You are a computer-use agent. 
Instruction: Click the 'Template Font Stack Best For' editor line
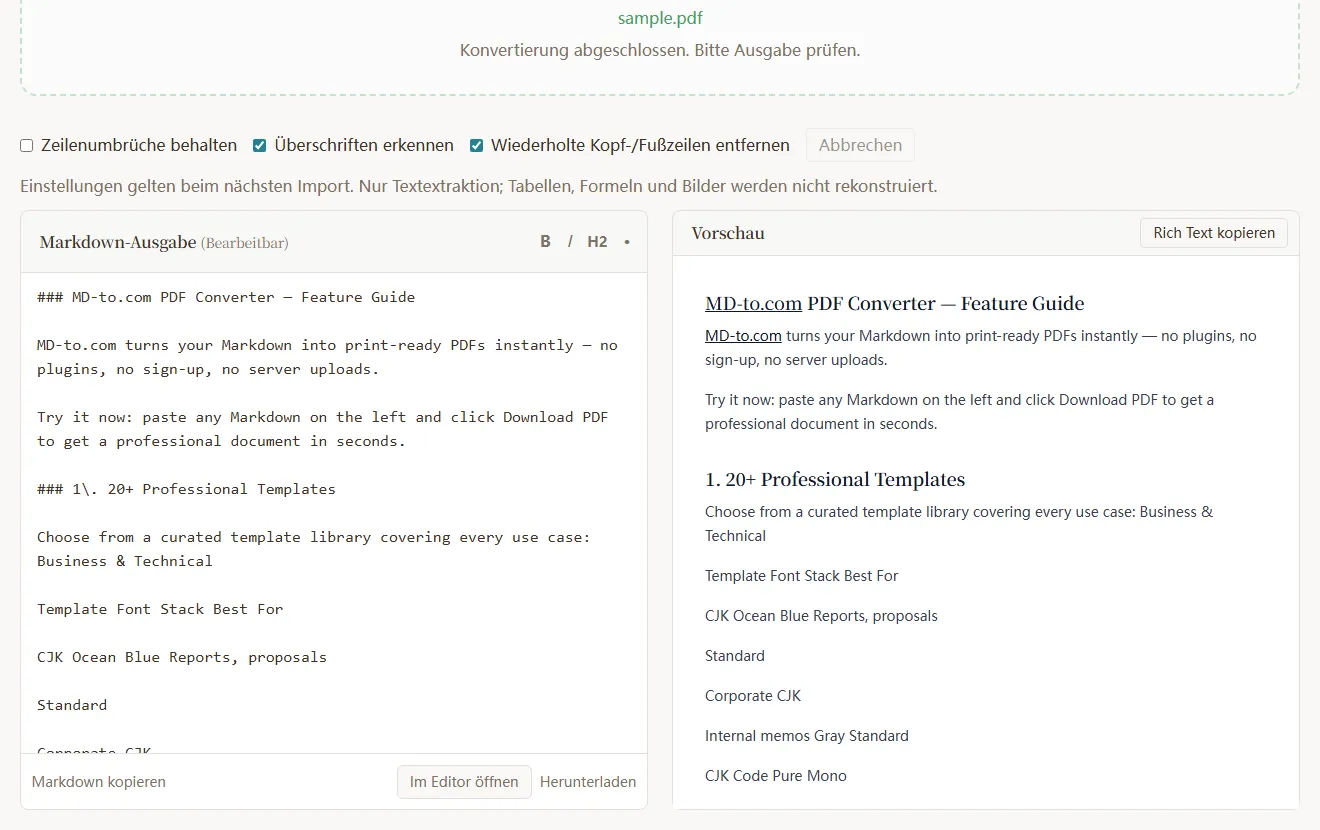pos(160,609)
